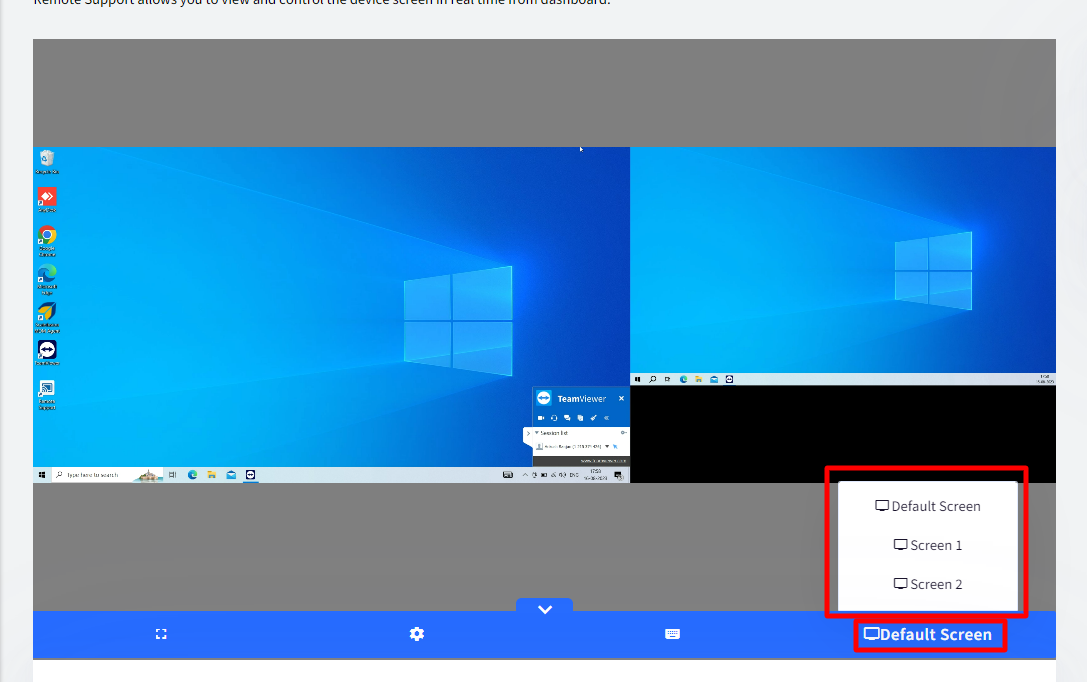
Task: Open Task View on the right screen taskbar
Action: point(668,379)
